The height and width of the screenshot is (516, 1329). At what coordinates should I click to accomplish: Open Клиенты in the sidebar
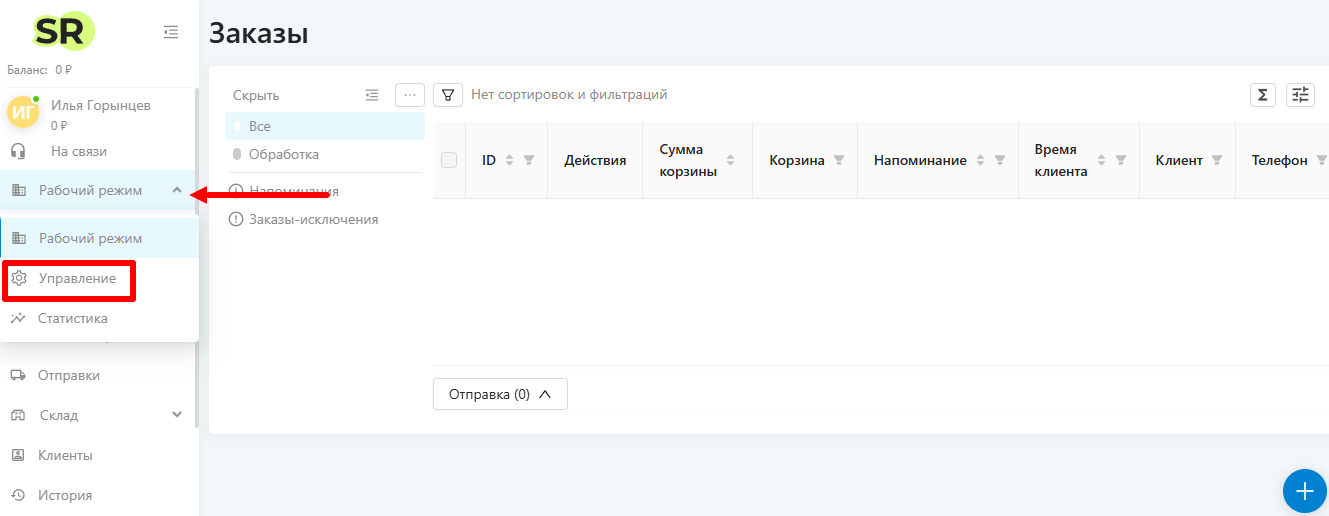pyautogui.click(x=65, y=455)
